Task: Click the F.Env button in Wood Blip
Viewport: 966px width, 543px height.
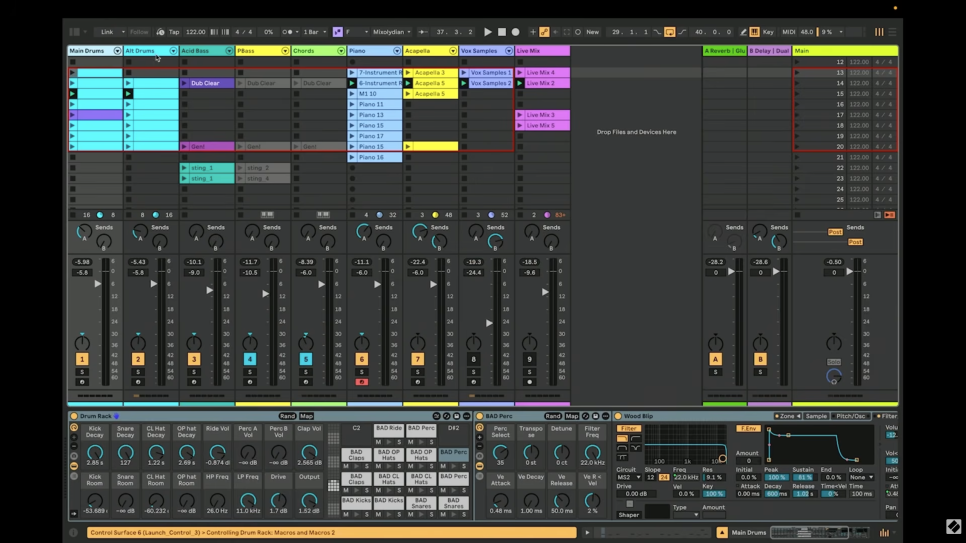Action: point(749,428)
